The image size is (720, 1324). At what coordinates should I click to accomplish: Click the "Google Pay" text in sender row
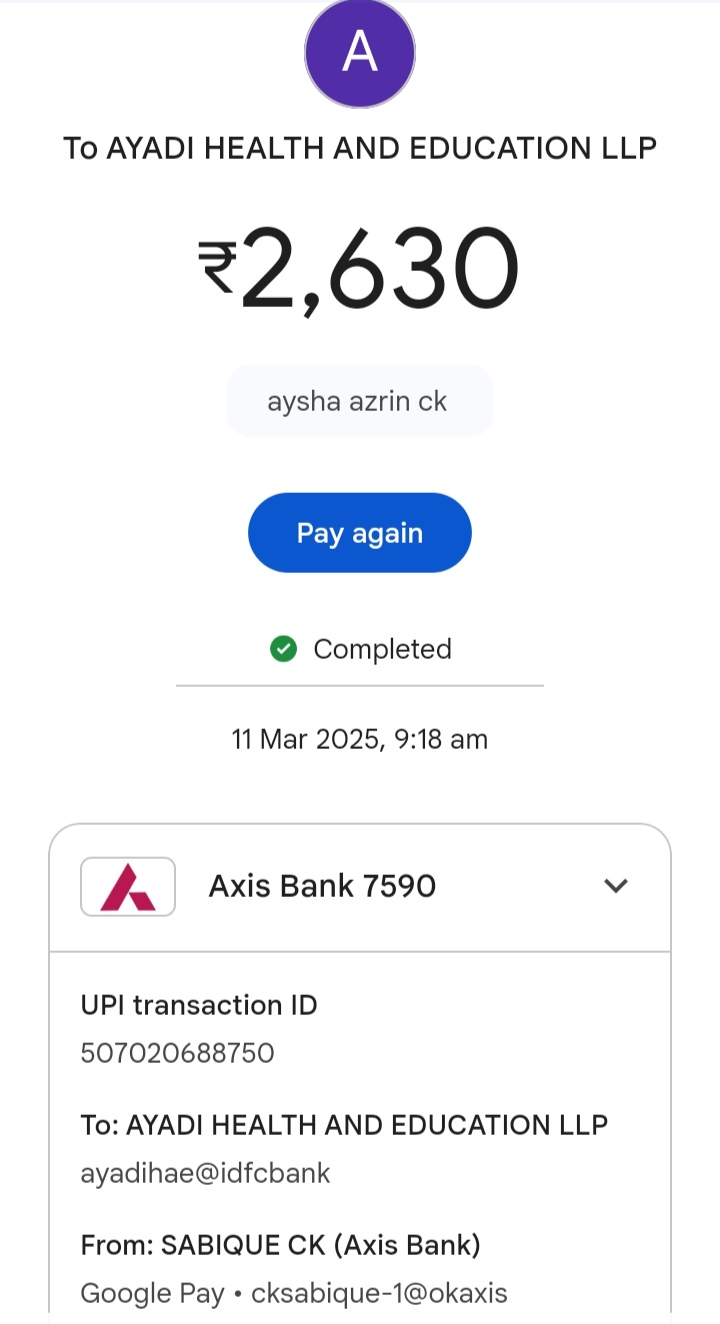(x=152, y=1293)
